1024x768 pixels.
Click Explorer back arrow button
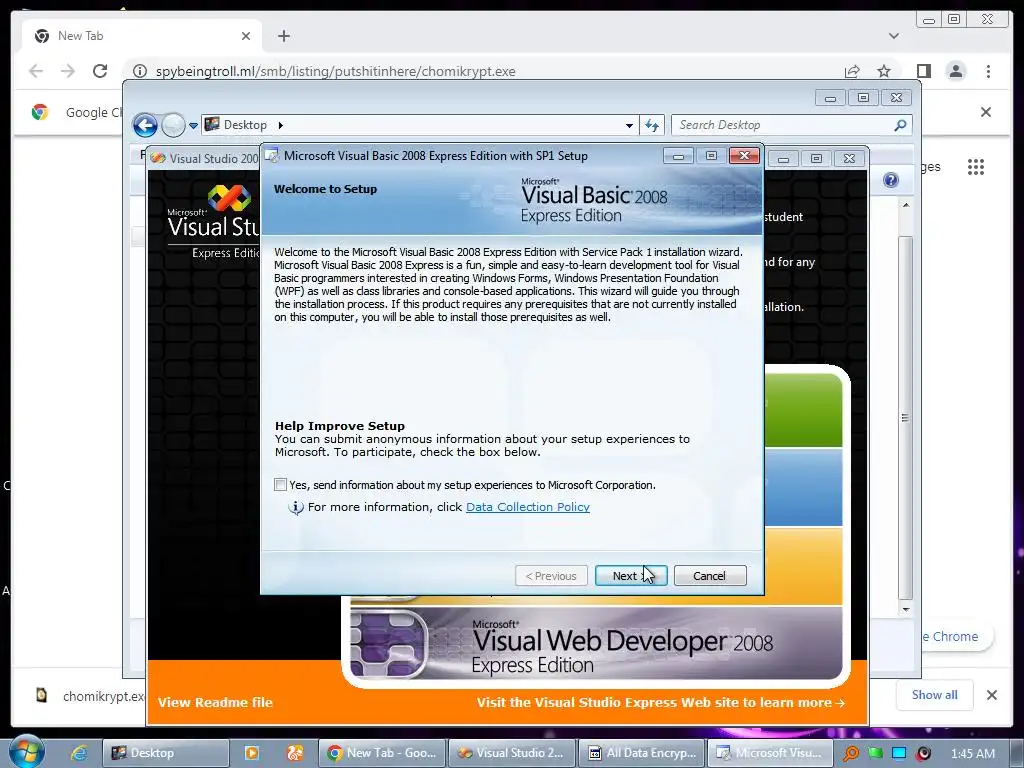point(145,125)
